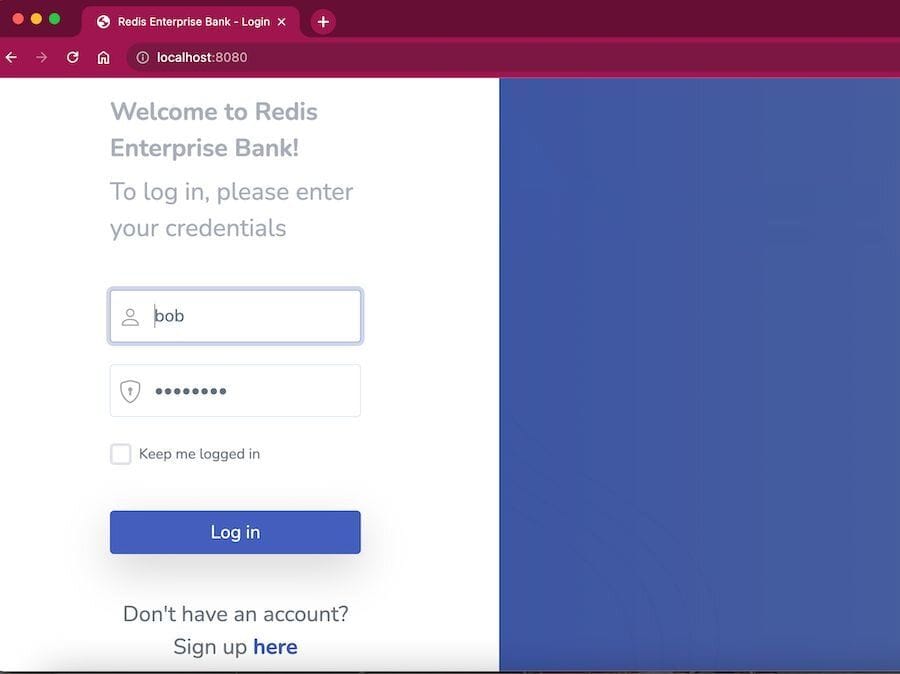Click the shield icon in the password field
900x674 pixels.
click(x=130, y=391)
